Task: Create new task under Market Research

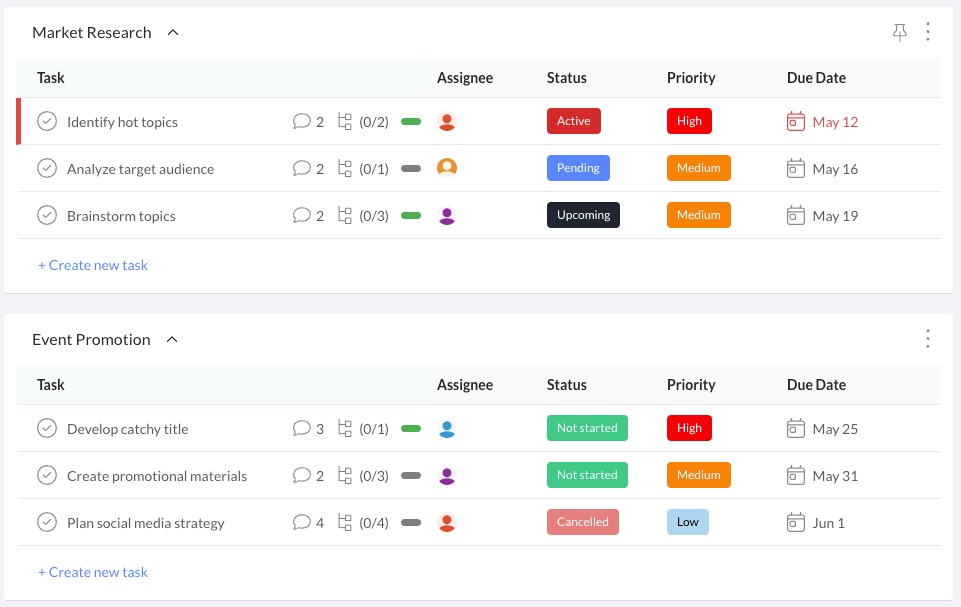Action: 93,265
